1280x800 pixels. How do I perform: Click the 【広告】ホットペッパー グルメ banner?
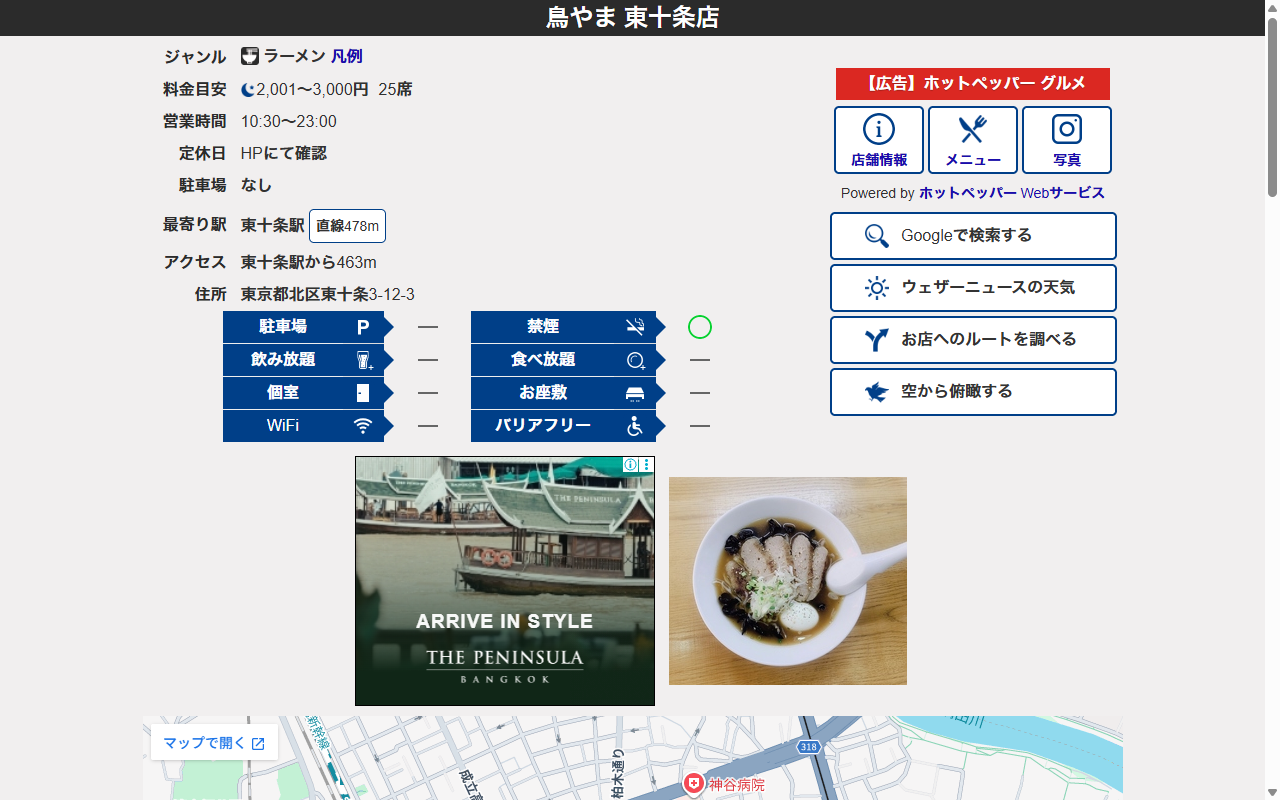973,84
